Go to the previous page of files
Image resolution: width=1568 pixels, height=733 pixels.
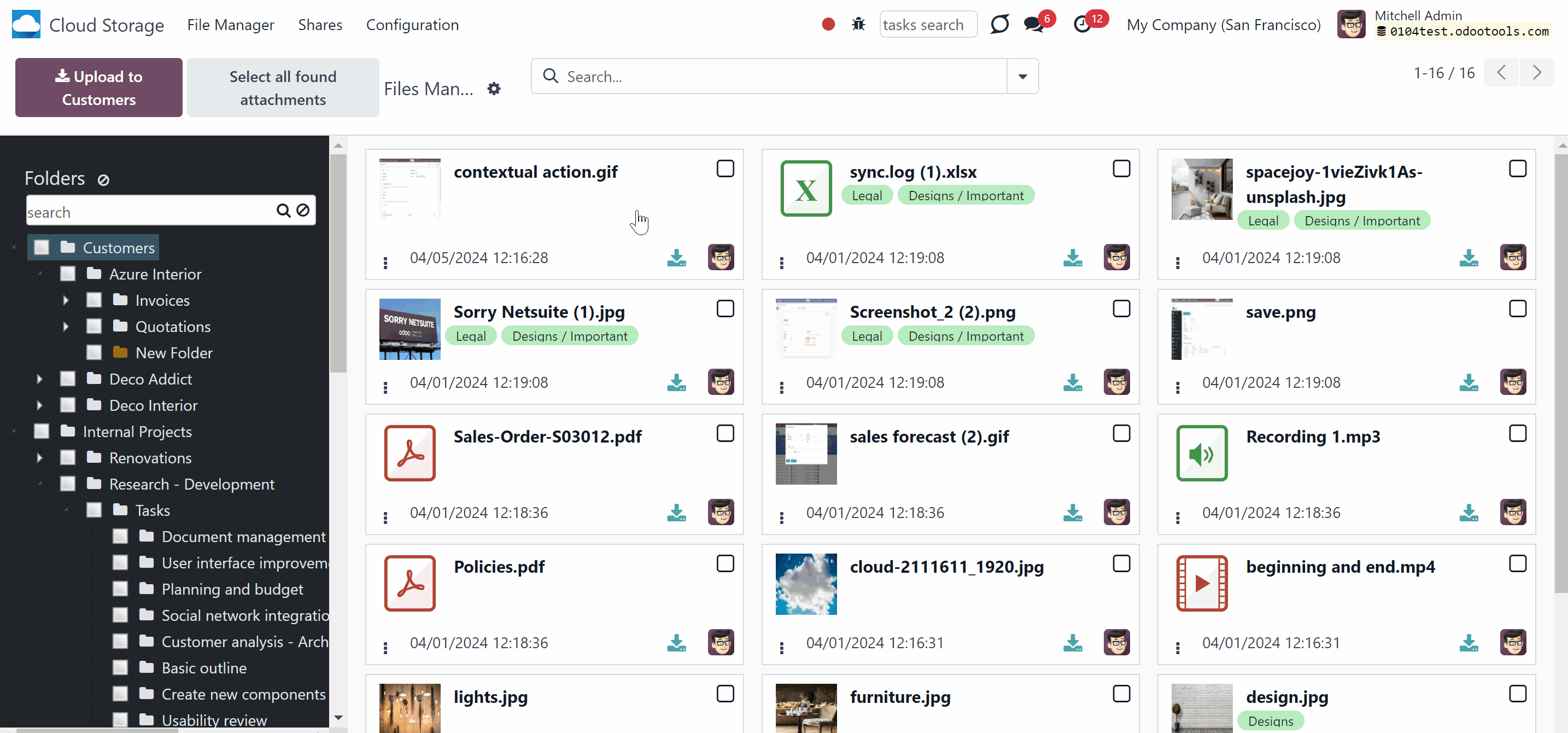click(1502, 73)
